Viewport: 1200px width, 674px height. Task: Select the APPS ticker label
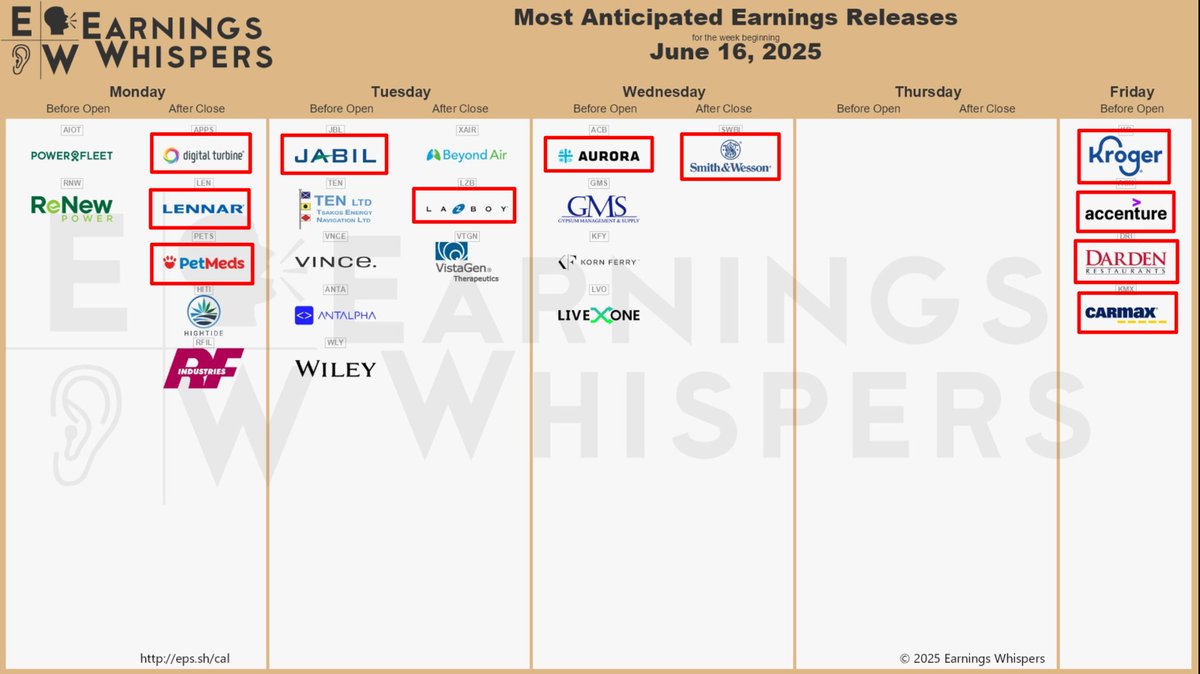click(203, 130)
